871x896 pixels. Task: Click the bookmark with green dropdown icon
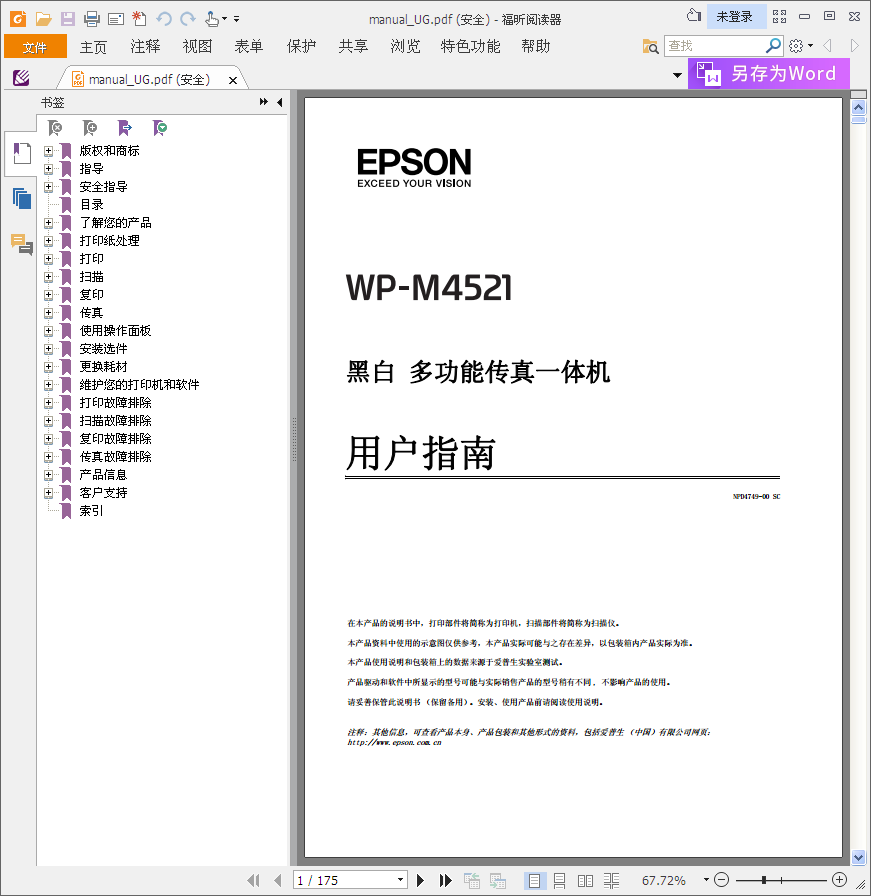pos(160,128)
